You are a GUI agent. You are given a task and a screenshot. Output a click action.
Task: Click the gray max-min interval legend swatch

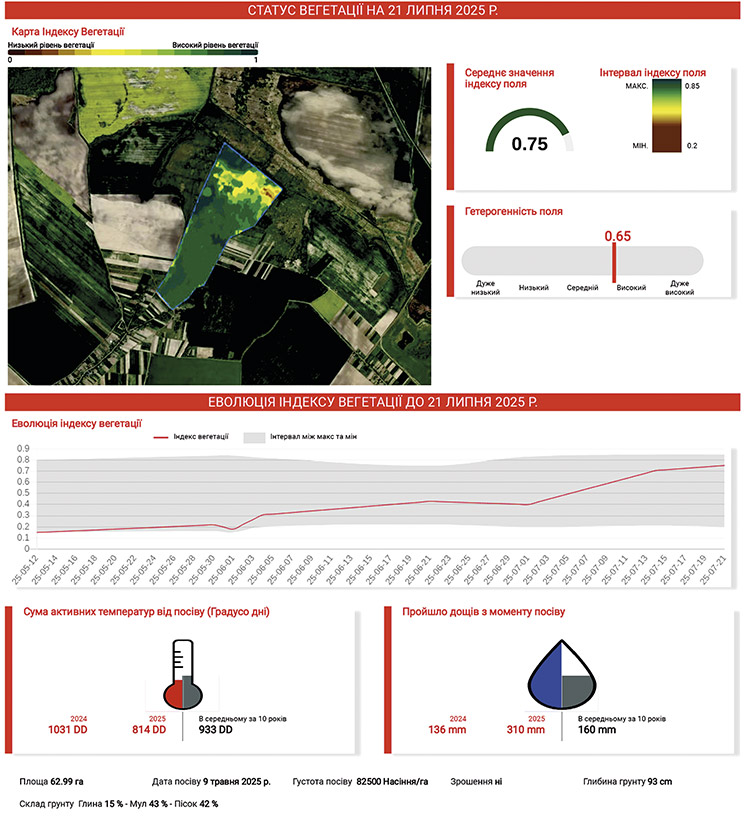point(254,436)
